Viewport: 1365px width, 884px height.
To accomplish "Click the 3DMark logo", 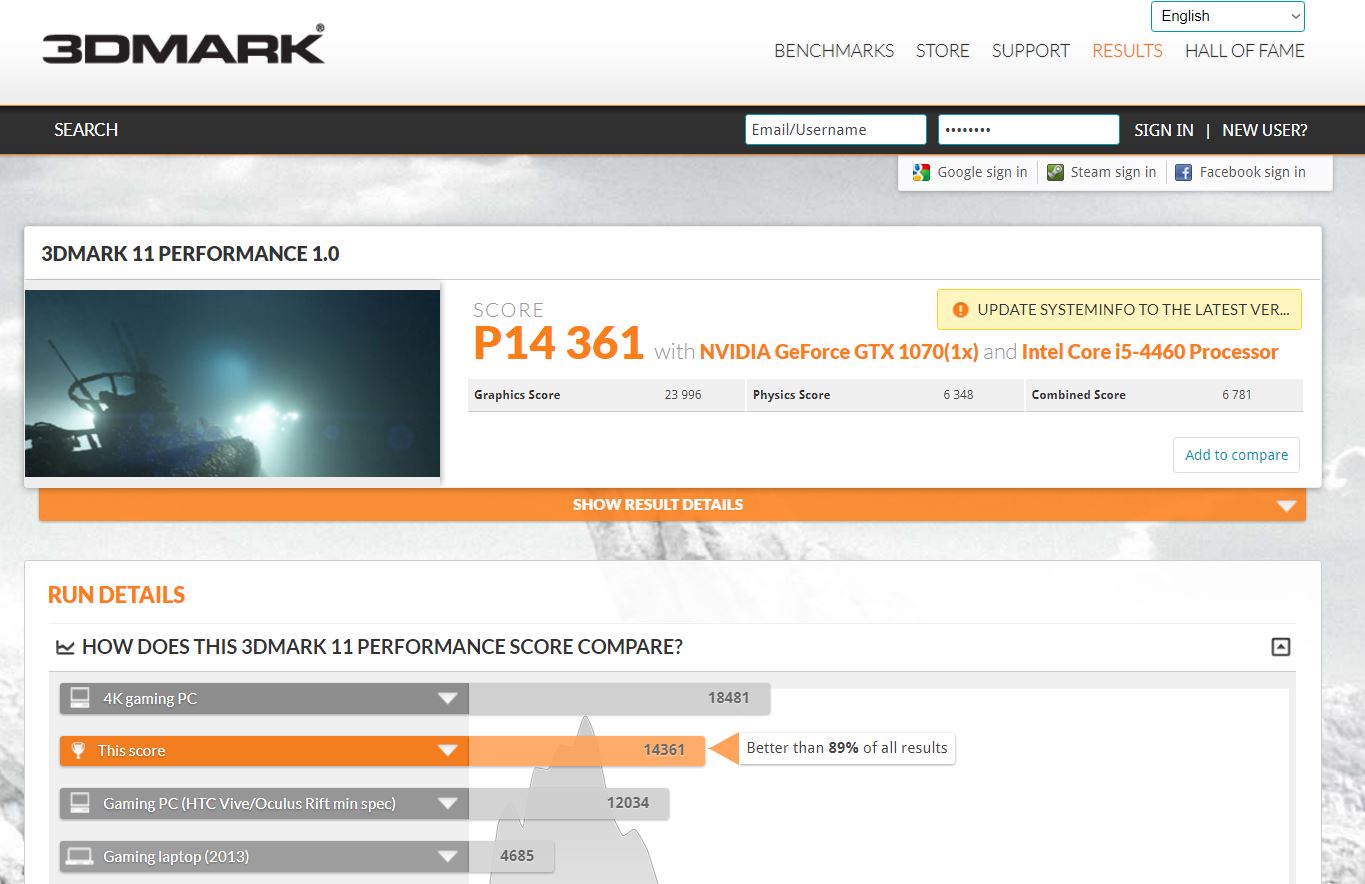I will coord(183,45).
